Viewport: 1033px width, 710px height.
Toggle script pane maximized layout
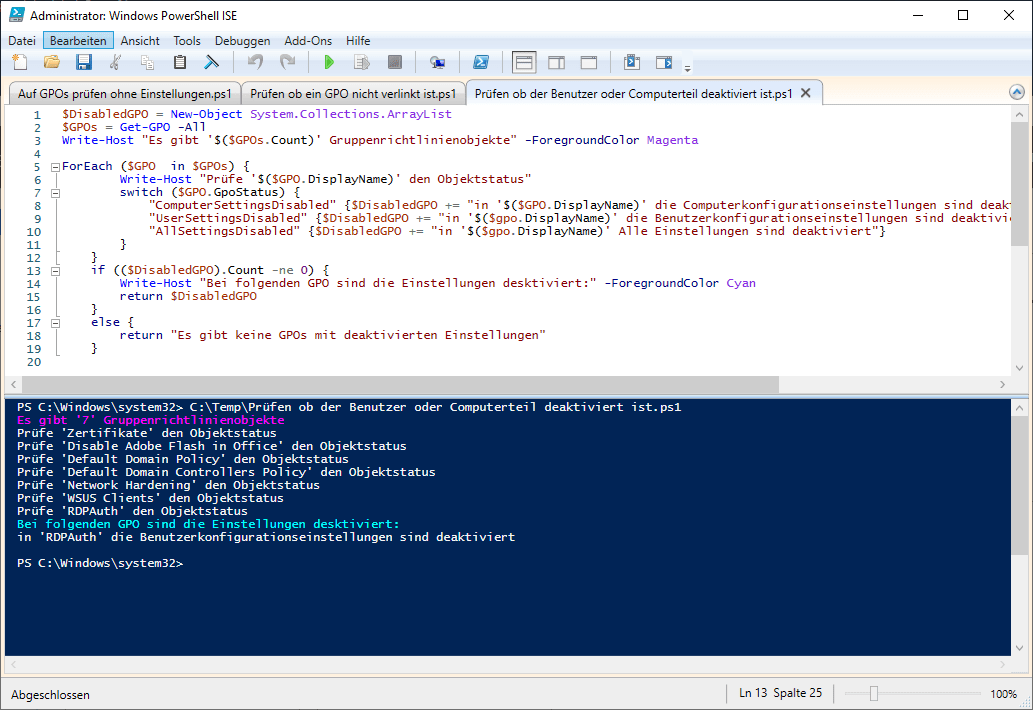point(589,63)
